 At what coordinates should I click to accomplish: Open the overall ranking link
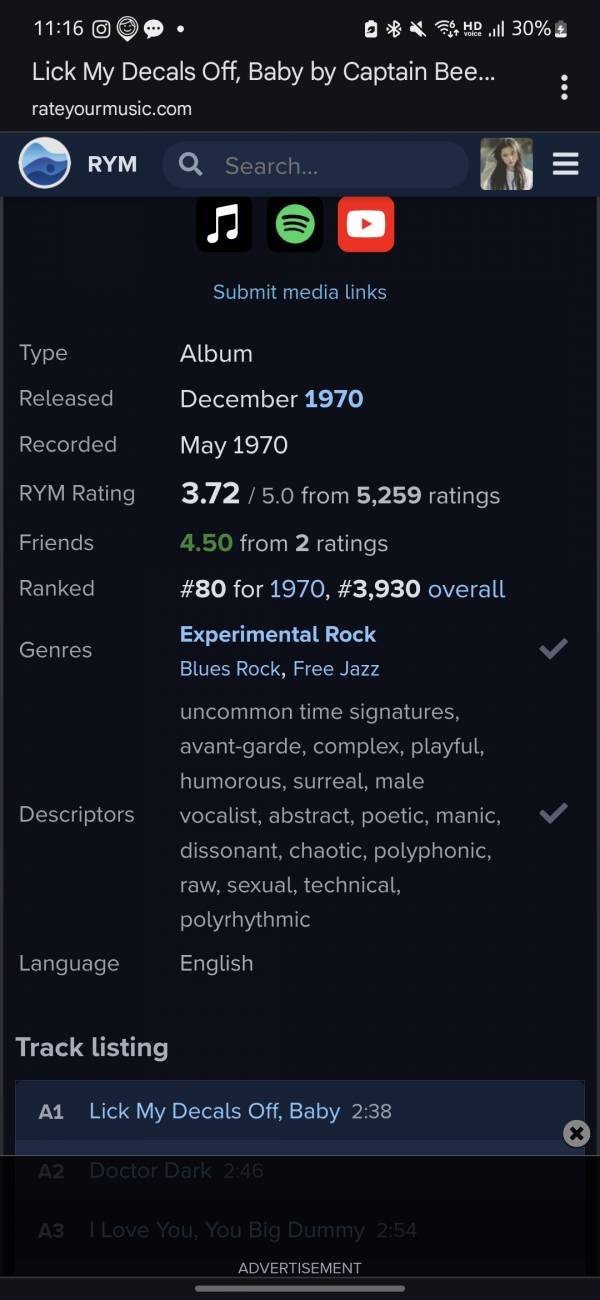click(x=467, y=589)
